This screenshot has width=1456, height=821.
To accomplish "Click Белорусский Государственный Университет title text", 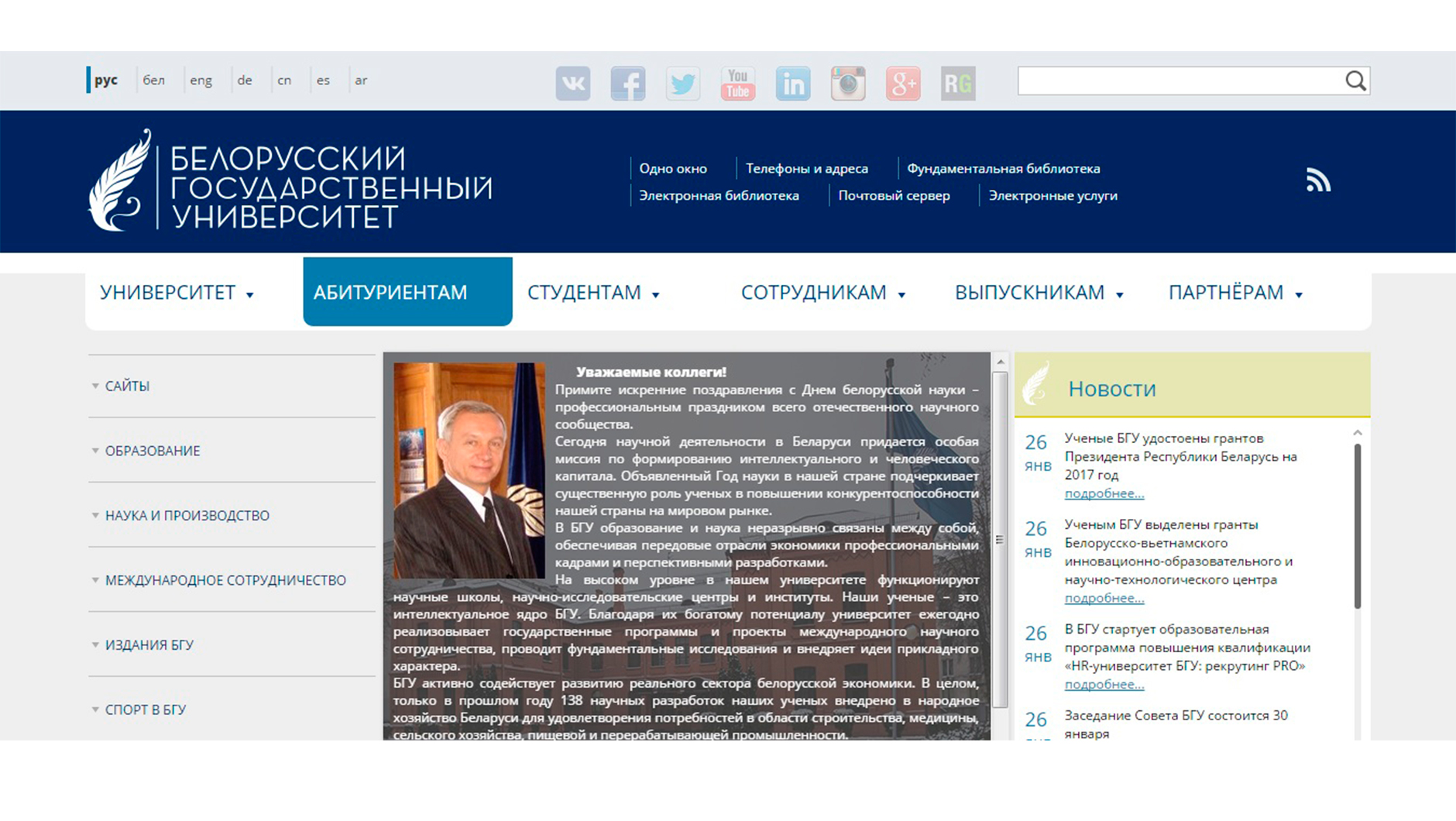I will tap(331, 187).
